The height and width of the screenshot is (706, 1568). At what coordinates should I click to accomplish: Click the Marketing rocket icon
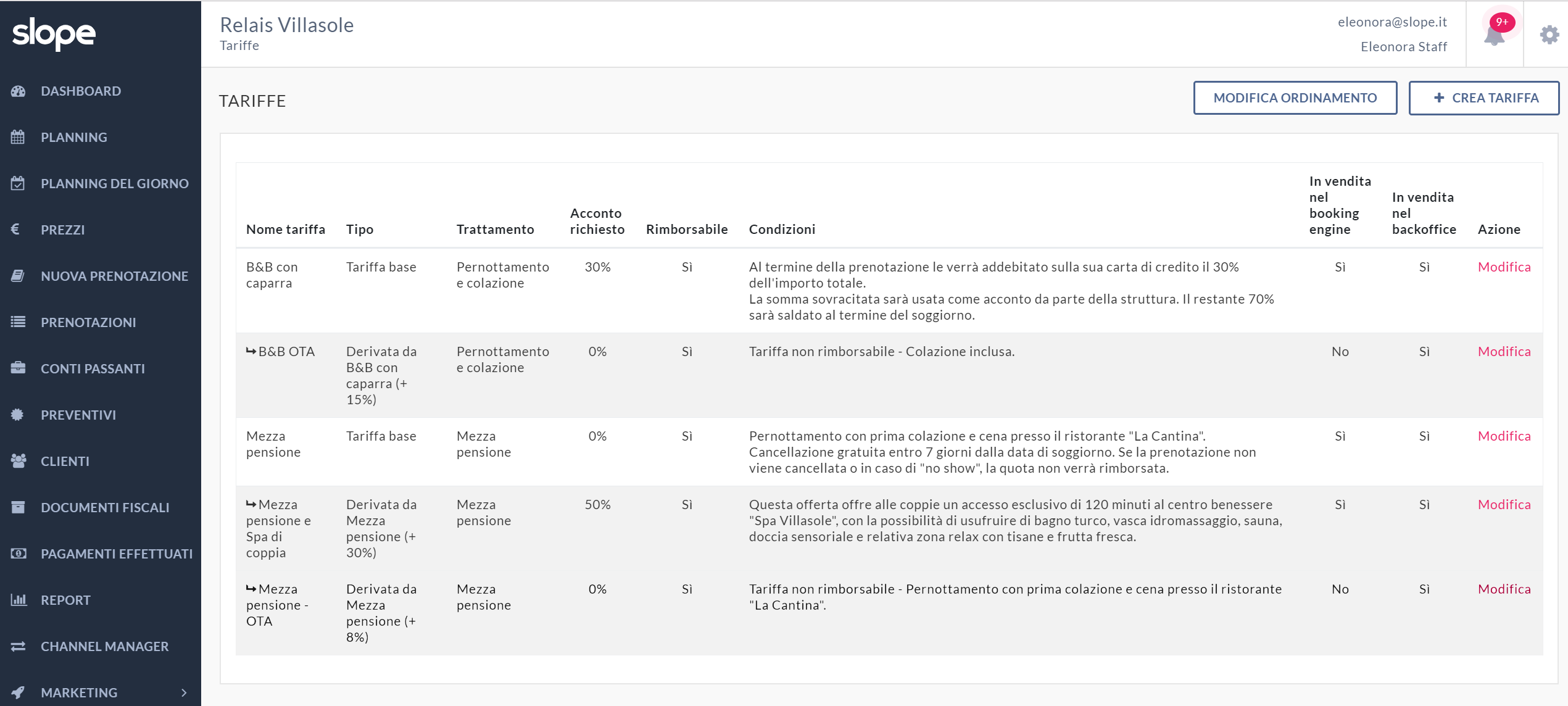18,692
